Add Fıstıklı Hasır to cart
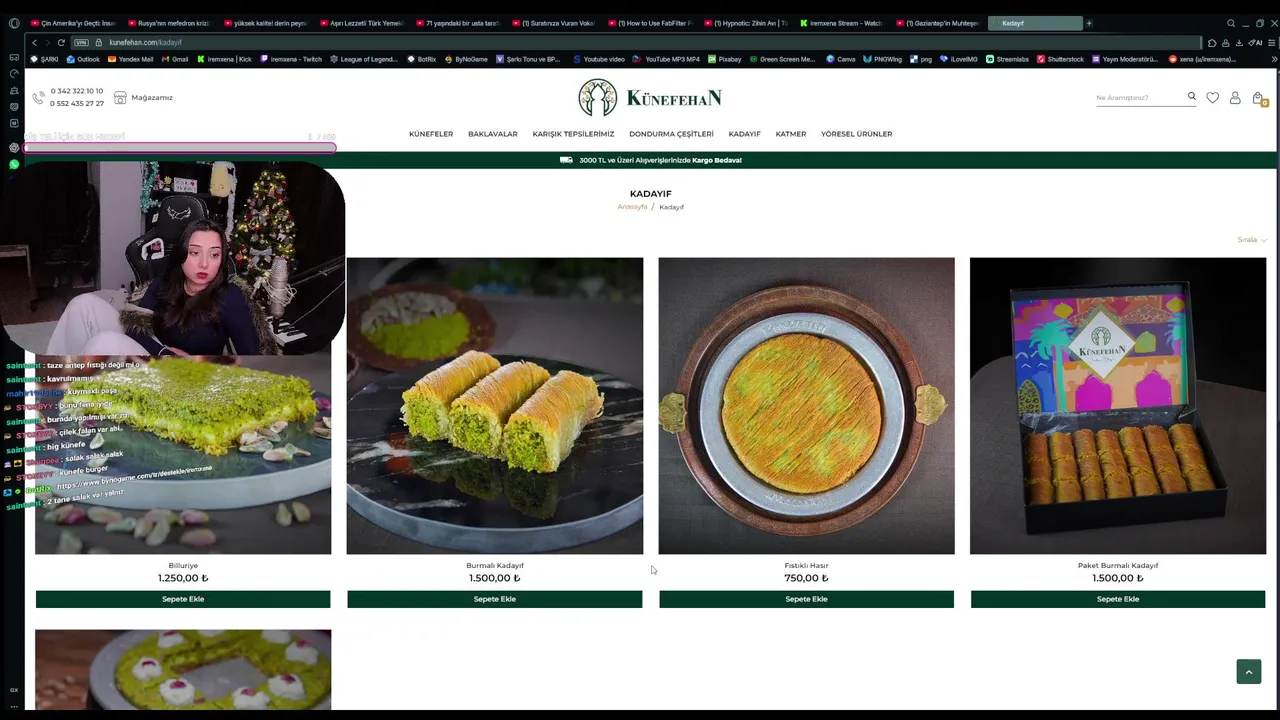This screenshot has width=1280, height=720. (x=806, y=599)
